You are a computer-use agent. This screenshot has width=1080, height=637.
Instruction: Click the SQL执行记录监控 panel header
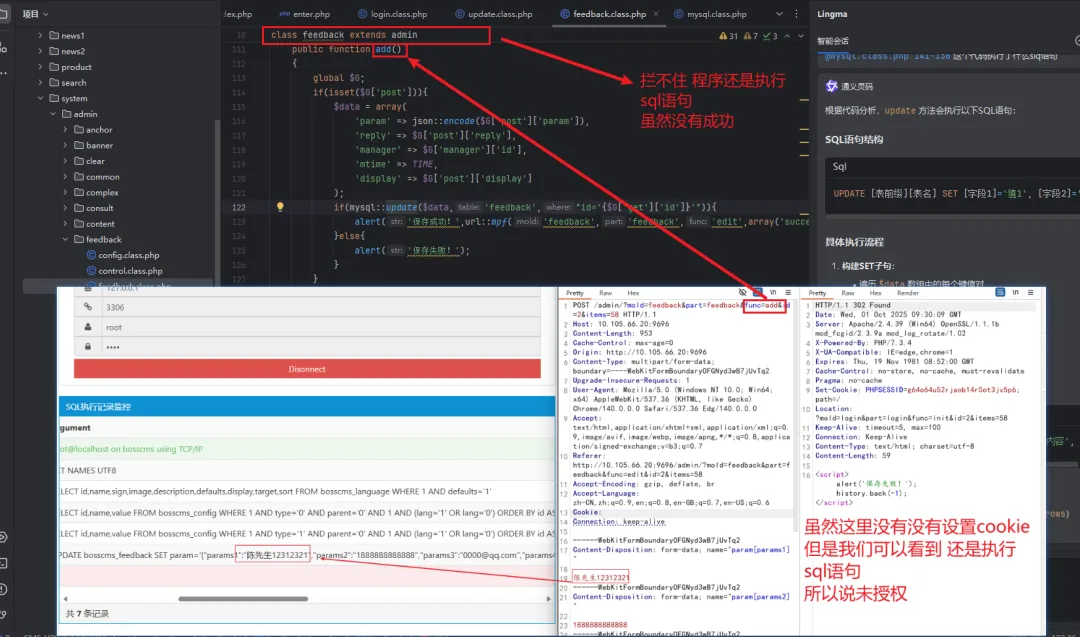307,406
